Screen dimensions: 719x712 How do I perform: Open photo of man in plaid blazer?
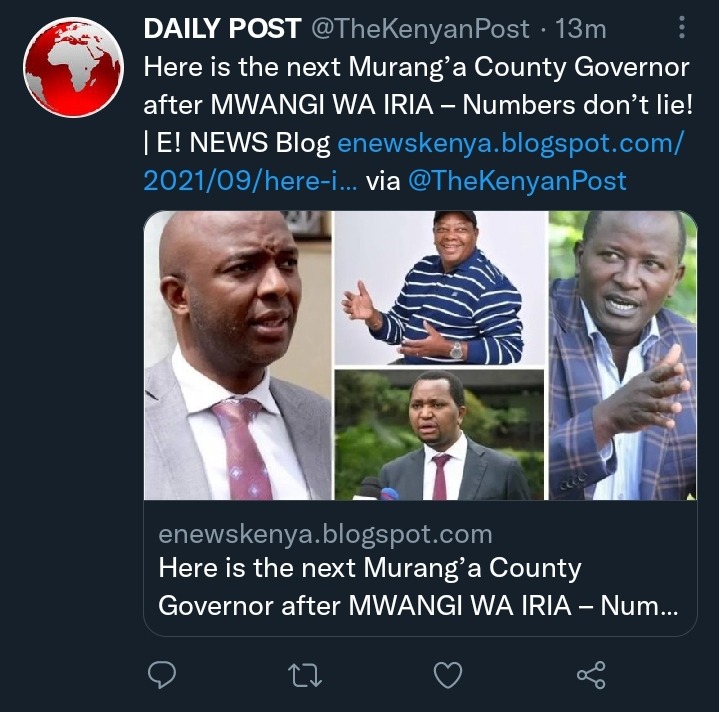tap(623, 355)
